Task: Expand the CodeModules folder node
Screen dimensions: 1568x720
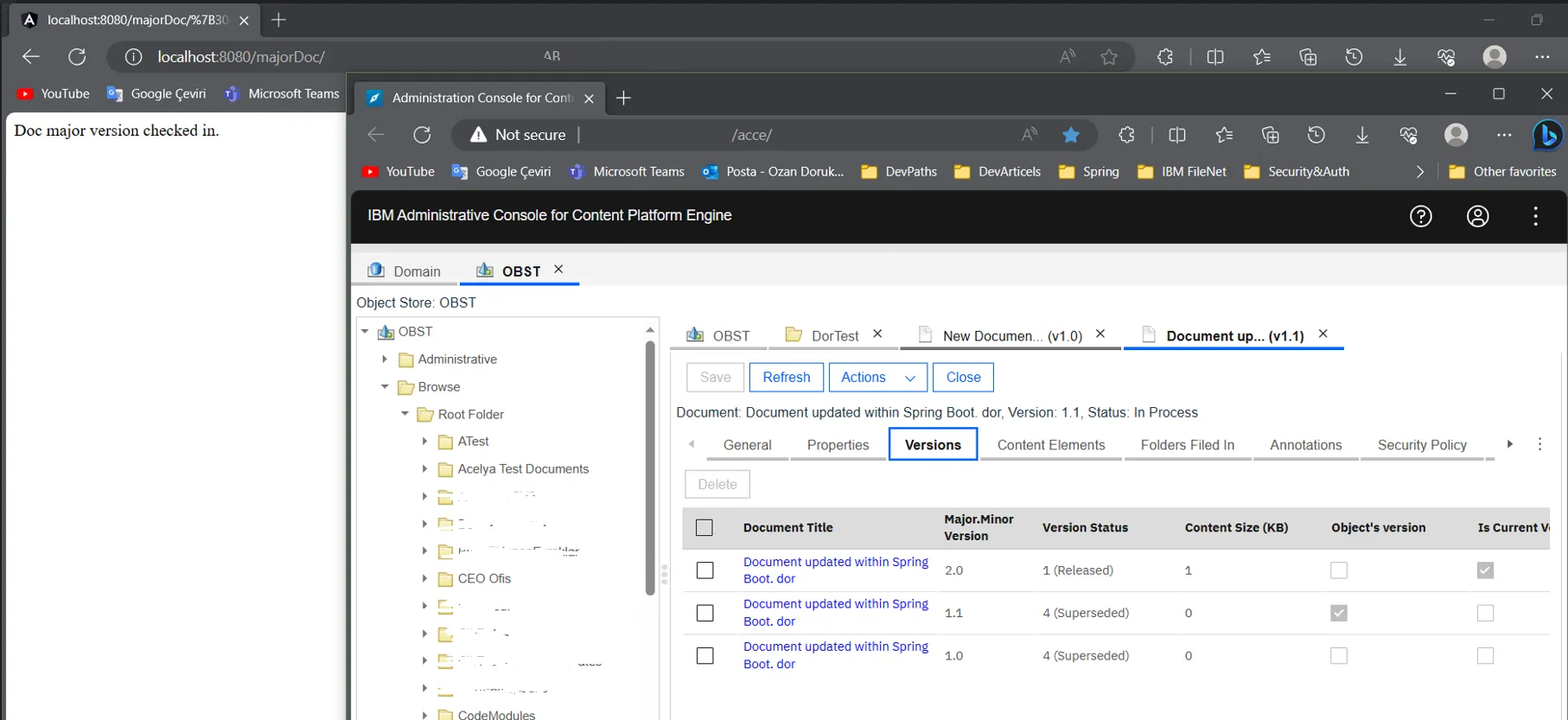Action: [x=424, y=715]
